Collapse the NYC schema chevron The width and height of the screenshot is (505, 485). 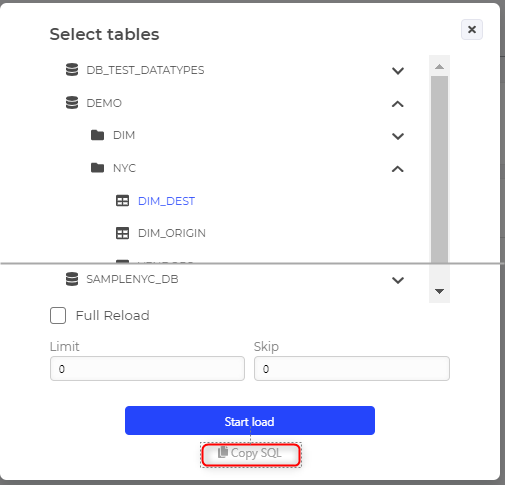pos(398,169)
